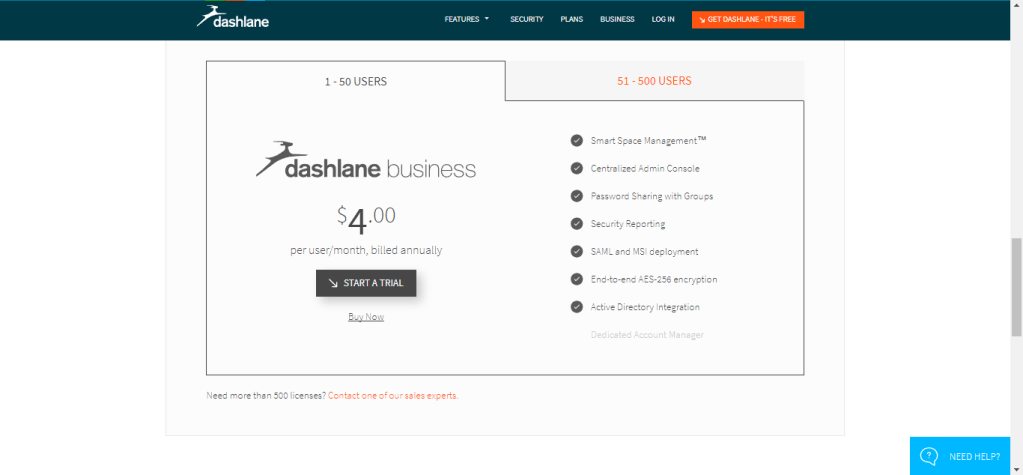Viewport: 1023px width, 475px height.
Task: Click the $4.00 price text
Action: [366, 220]
